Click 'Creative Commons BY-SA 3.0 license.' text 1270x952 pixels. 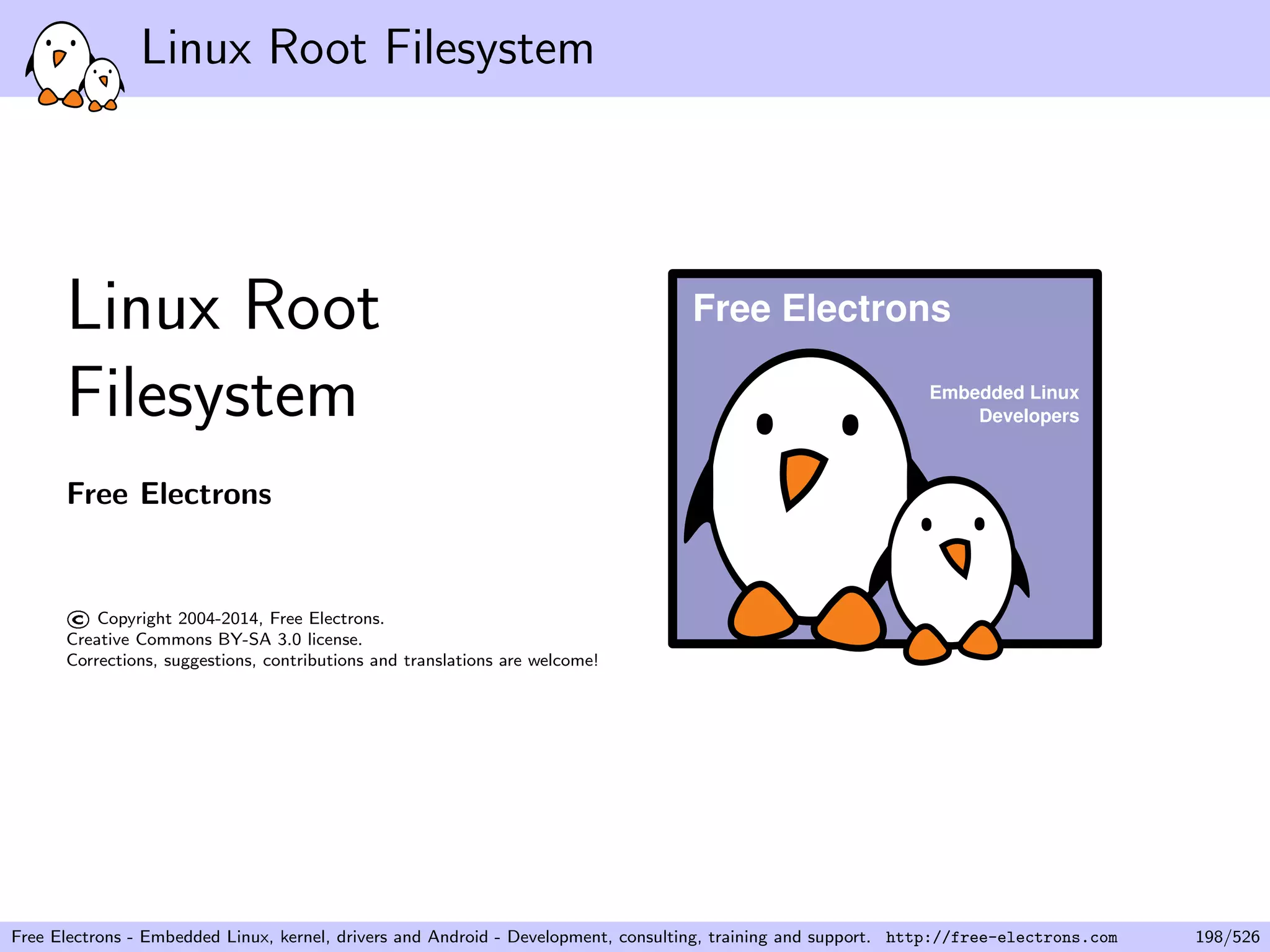pos(215,639)
